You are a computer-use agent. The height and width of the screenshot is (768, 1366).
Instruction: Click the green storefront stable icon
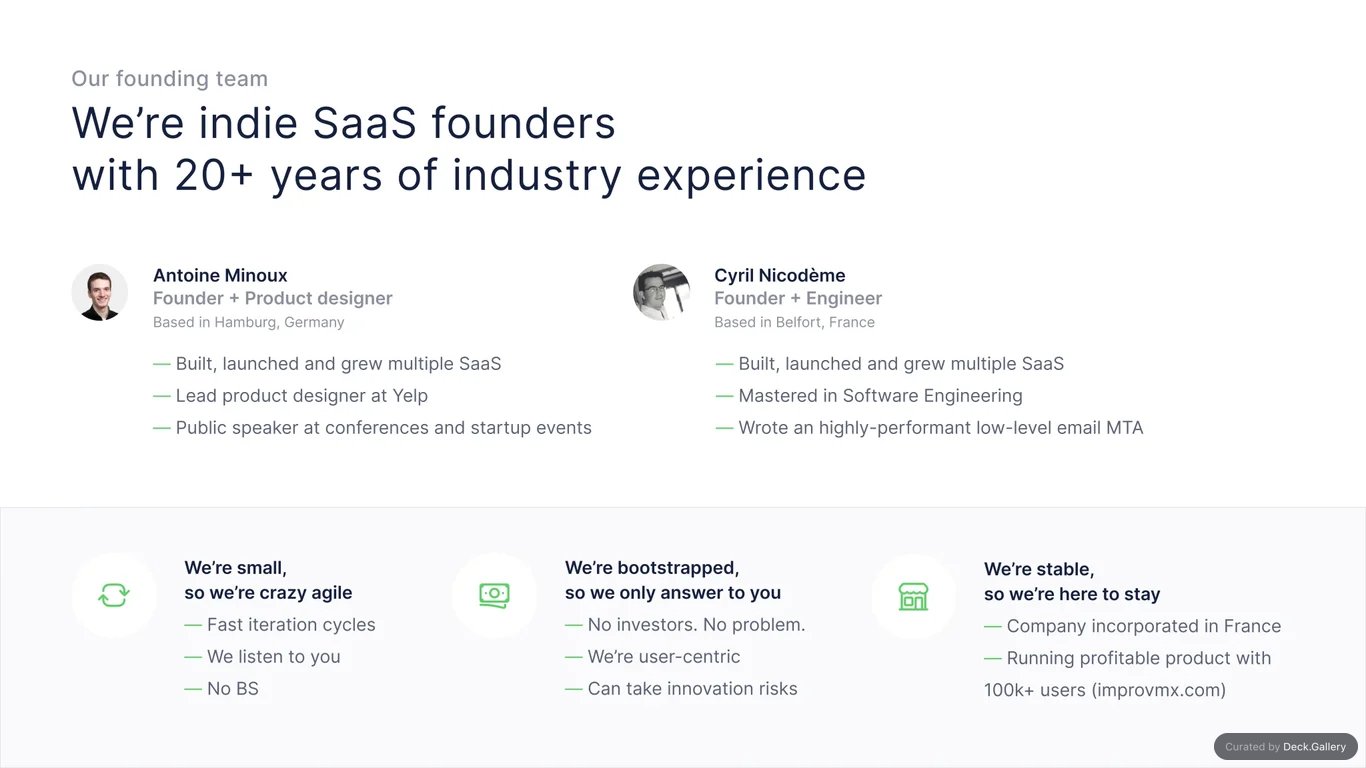coord(913,597)
